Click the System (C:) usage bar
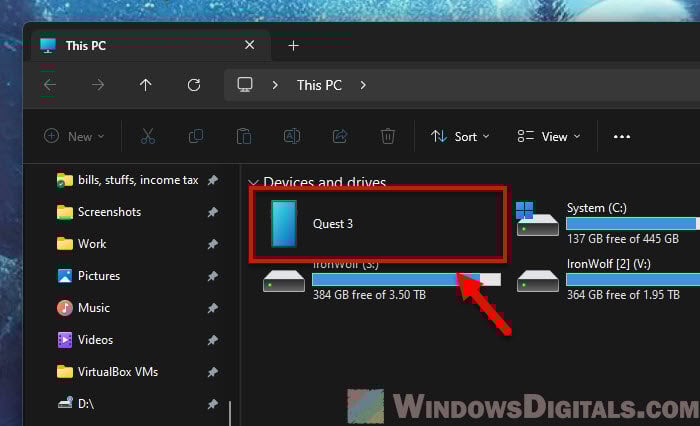 pos(633,223)
